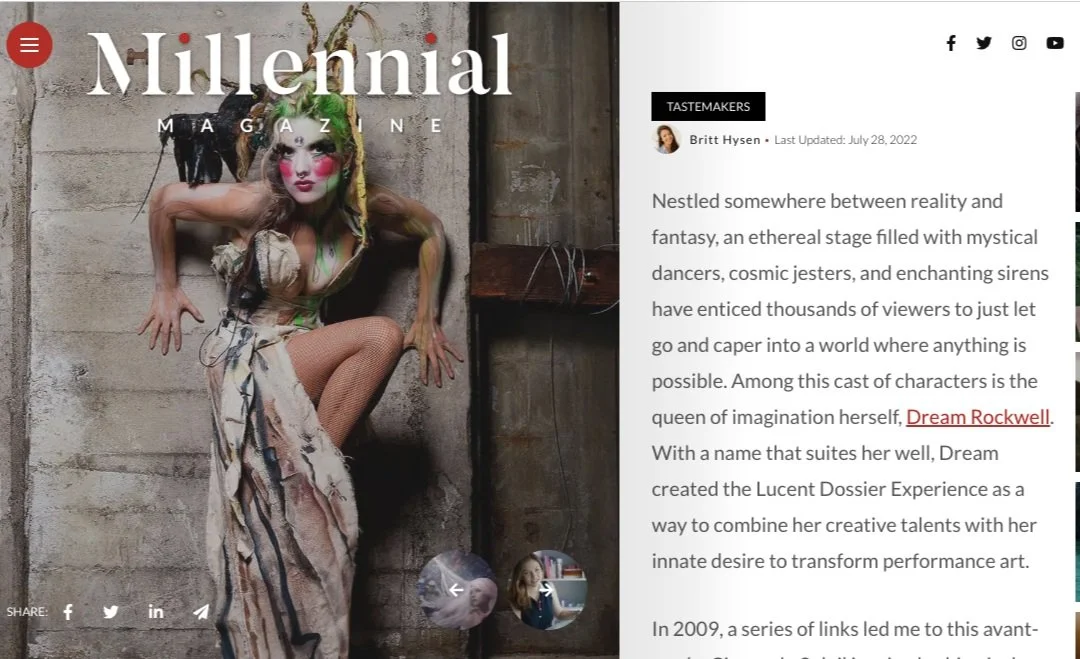Go to previous article arrow thumbnail
The image size is (1080, 659).
(x=457, y=589)
